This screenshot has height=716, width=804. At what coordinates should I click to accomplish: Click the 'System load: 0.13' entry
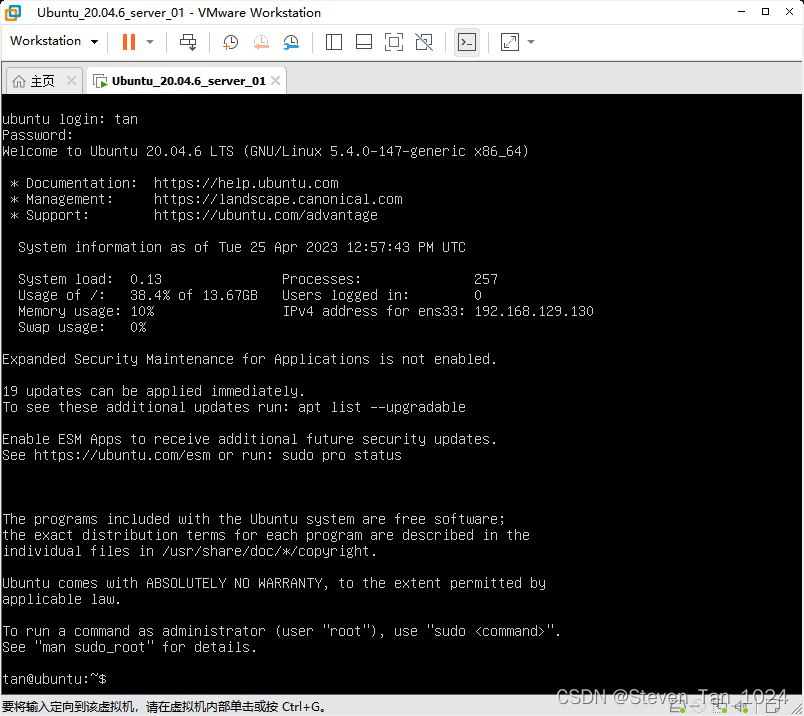90,279
